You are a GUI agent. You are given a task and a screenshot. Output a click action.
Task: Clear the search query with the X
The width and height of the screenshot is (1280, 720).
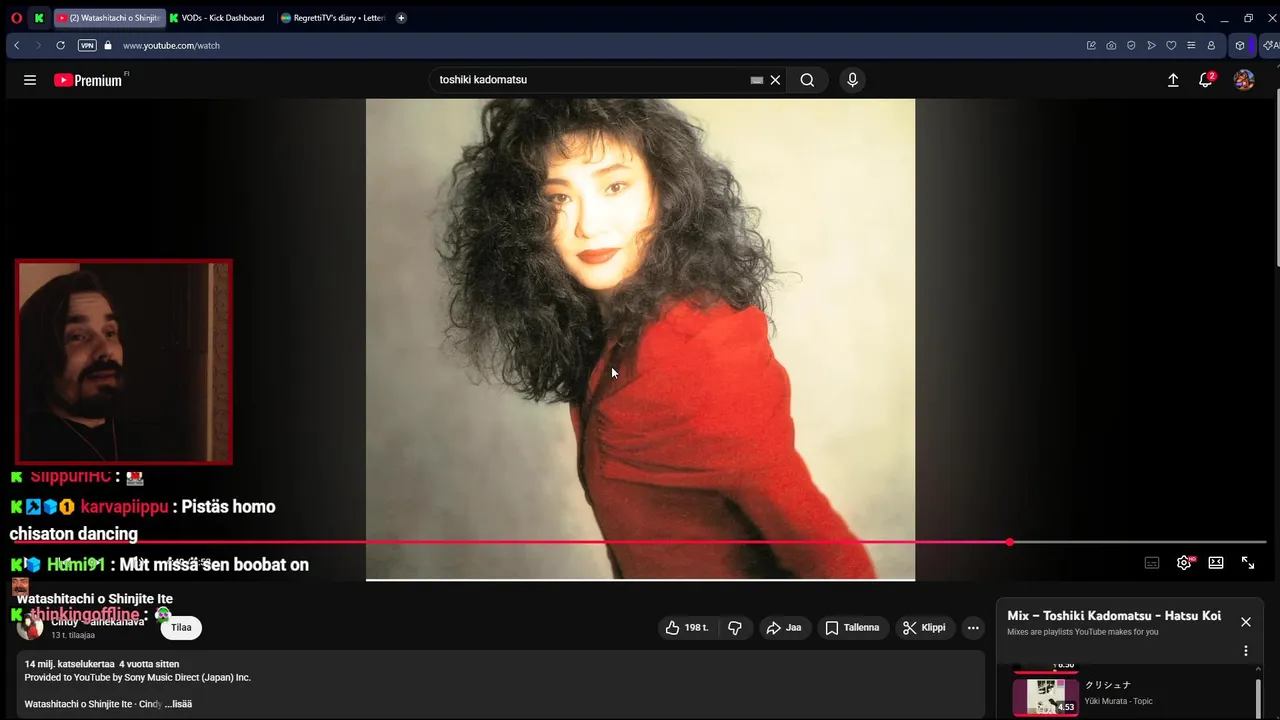coord(775,80)
